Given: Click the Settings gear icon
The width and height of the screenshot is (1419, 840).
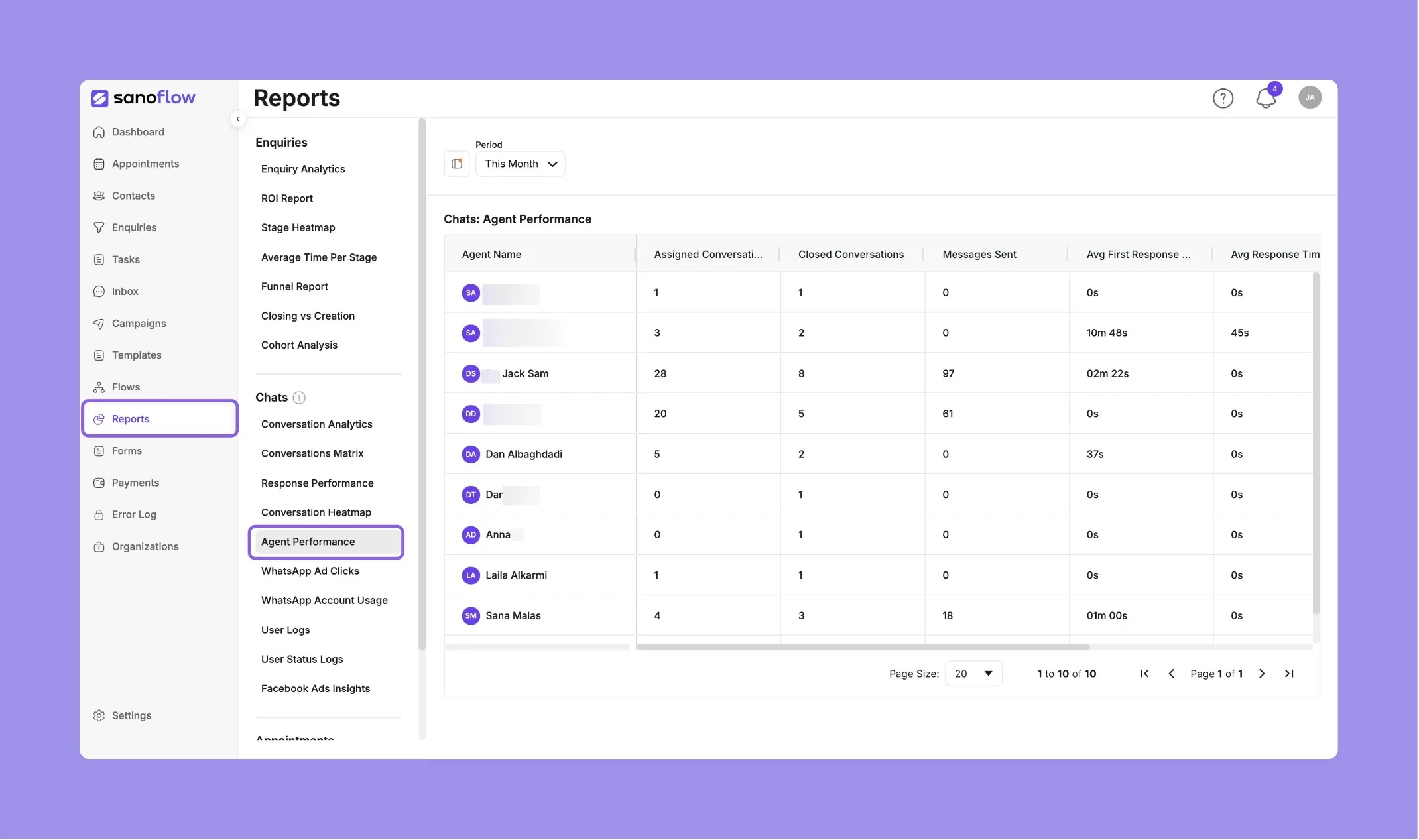Looking at the screenshot, I should click(x=99, y=716).
